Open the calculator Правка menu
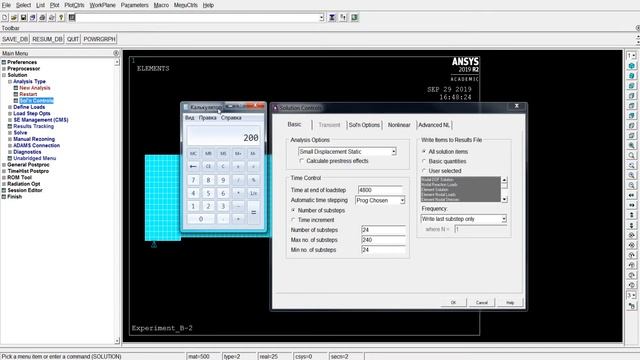This screenshot has height=360, width=640. coord(207,118)
